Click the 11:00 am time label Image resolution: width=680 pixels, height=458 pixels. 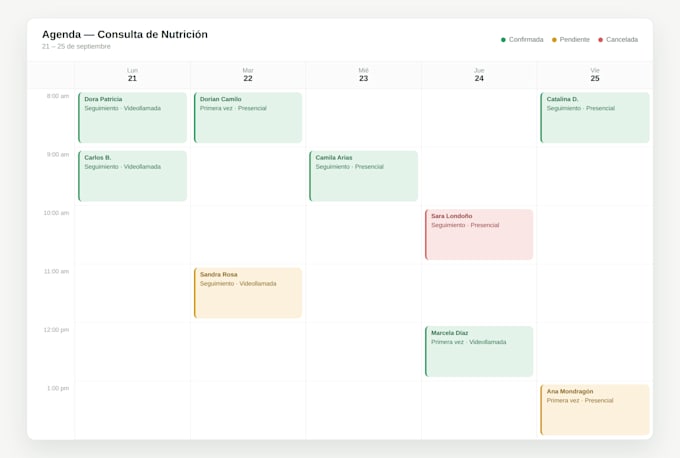(x=56, y=272)
